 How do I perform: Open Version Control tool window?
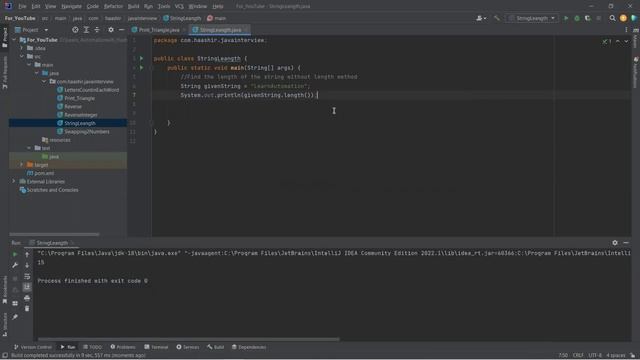(33, 347)
